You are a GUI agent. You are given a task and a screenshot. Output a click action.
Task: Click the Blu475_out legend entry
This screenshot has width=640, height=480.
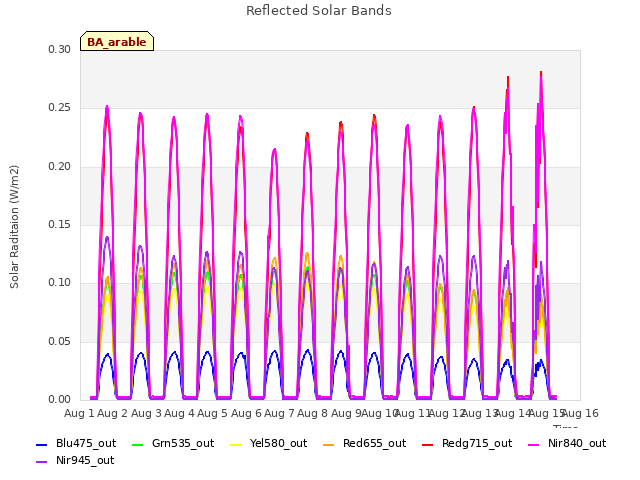click(x=76, y=443)
